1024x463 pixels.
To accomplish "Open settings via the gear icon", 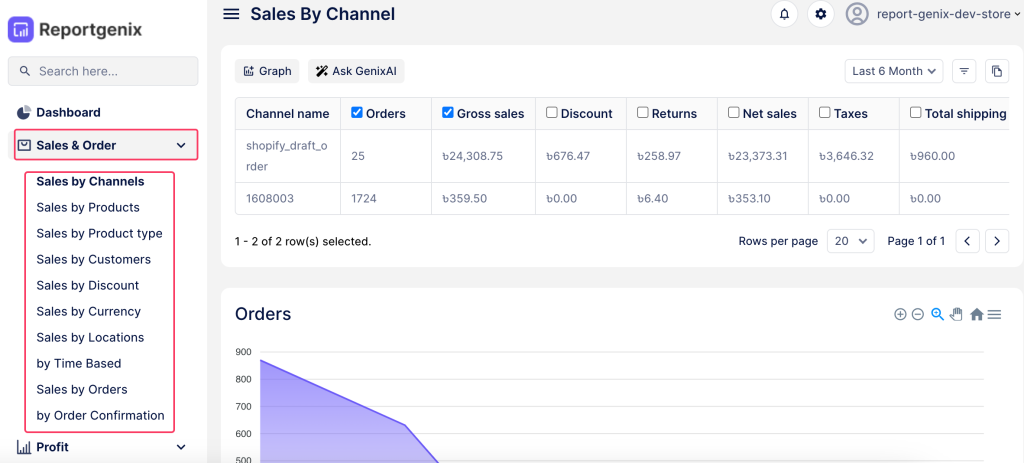I will coord(820,14).
